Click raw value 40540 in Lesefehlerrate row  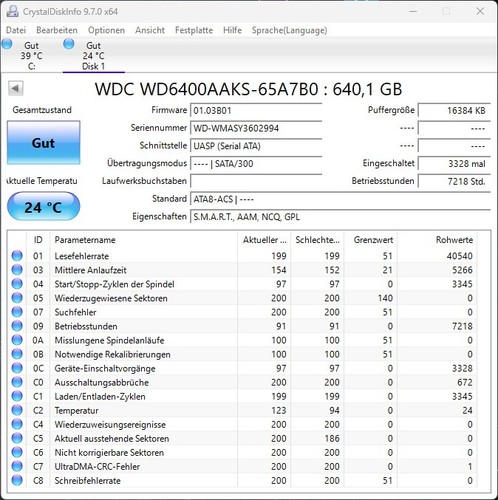[459, 256]
